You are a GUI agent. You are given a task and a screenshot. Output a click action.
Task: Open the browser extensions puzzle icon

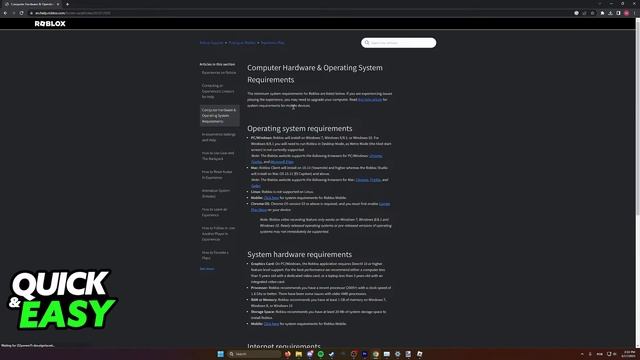click(x=602, y=13)
